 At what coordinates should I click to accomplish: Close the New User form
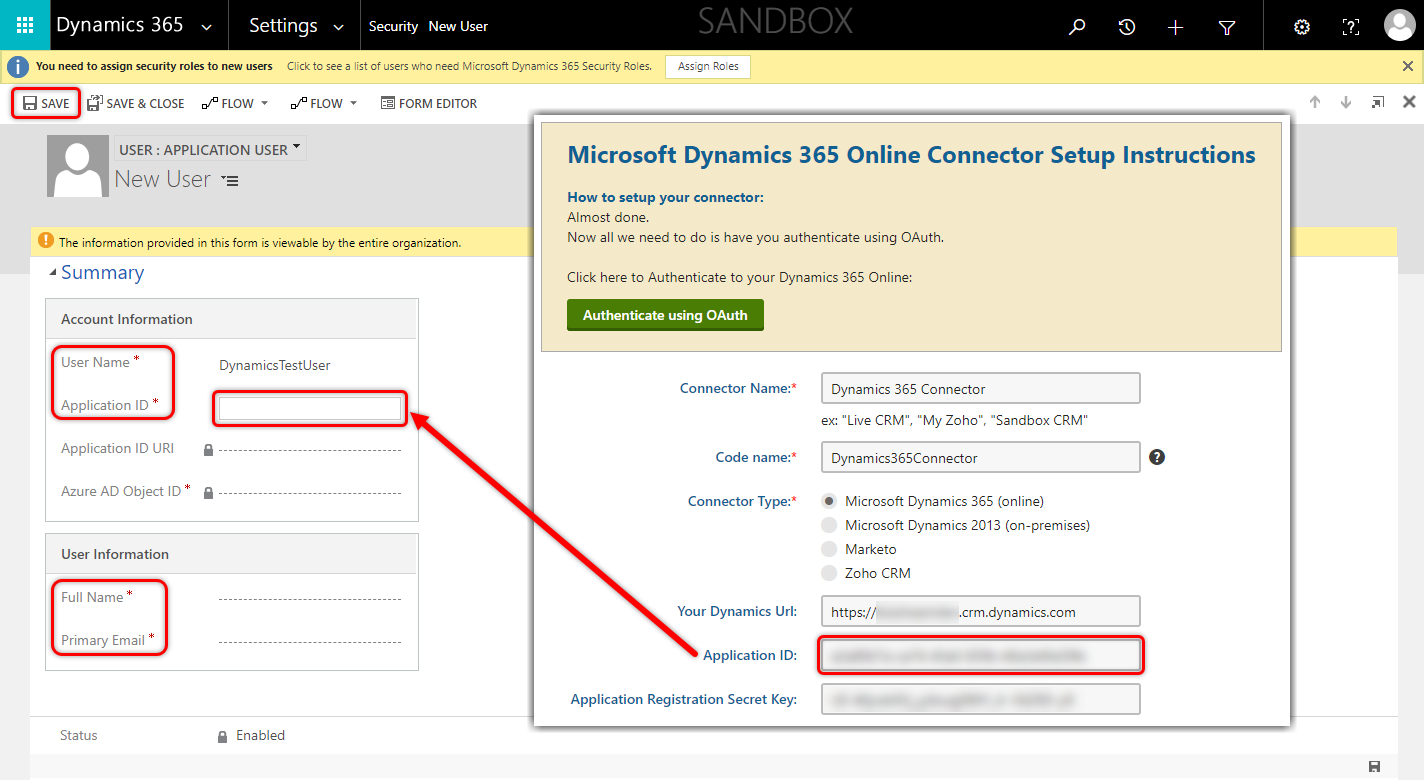coord(1409,102)
